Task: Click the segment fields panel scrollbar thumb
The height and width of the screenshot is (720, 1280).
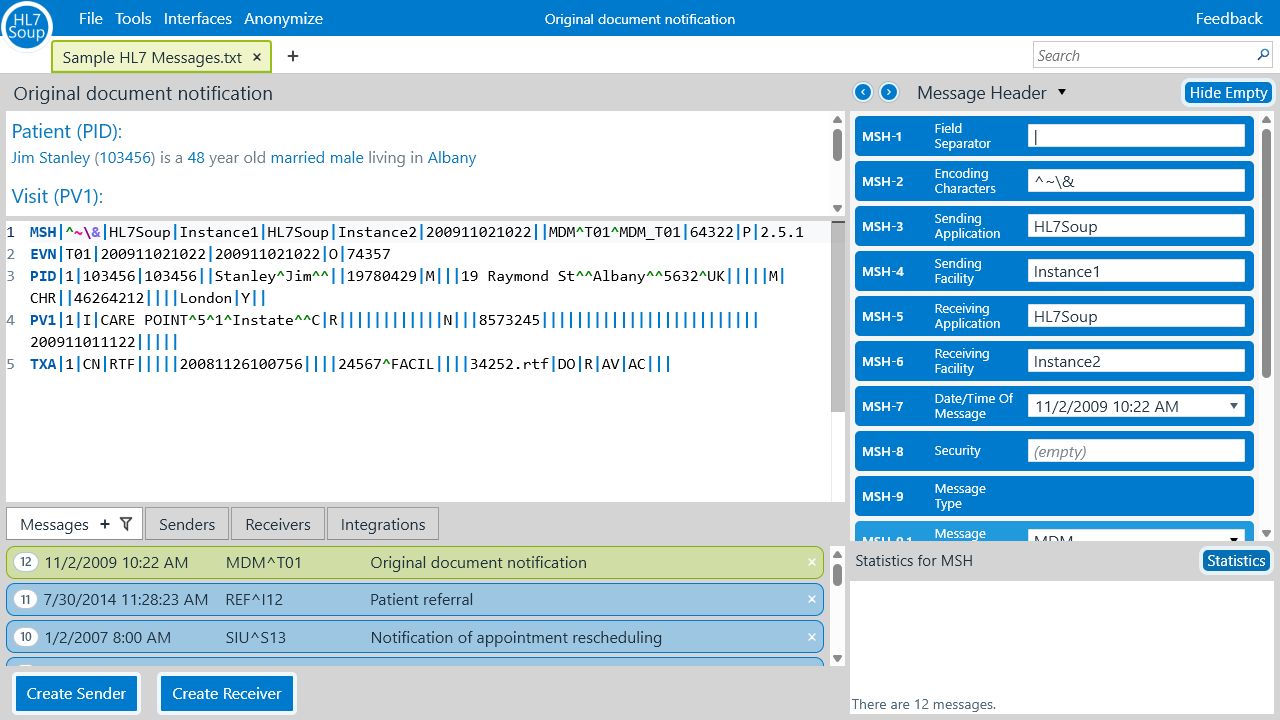Action: click(x=1267, y=253)
